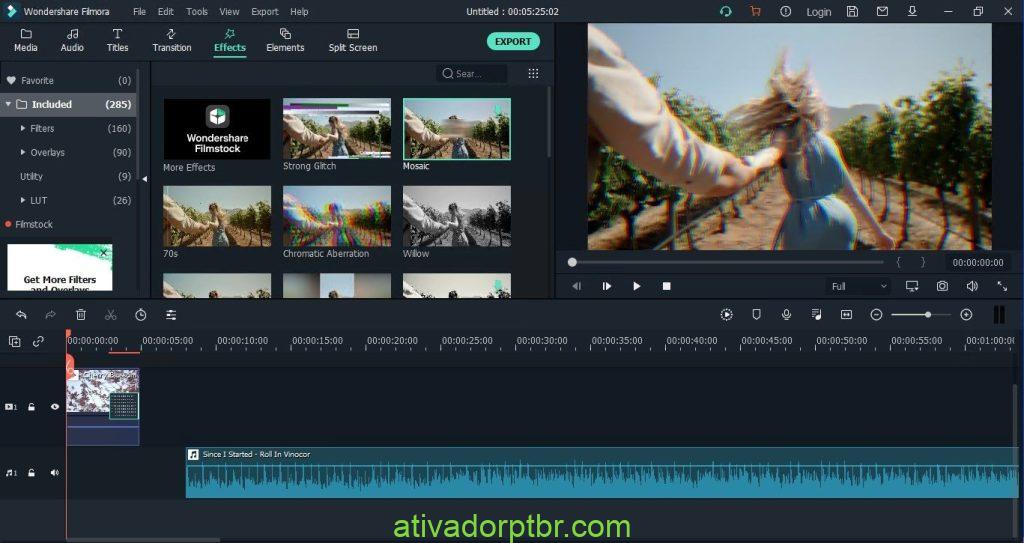Toggle lock on the audio track
Viewport: 1024px width, 543px height.
(x=31, y=472)
